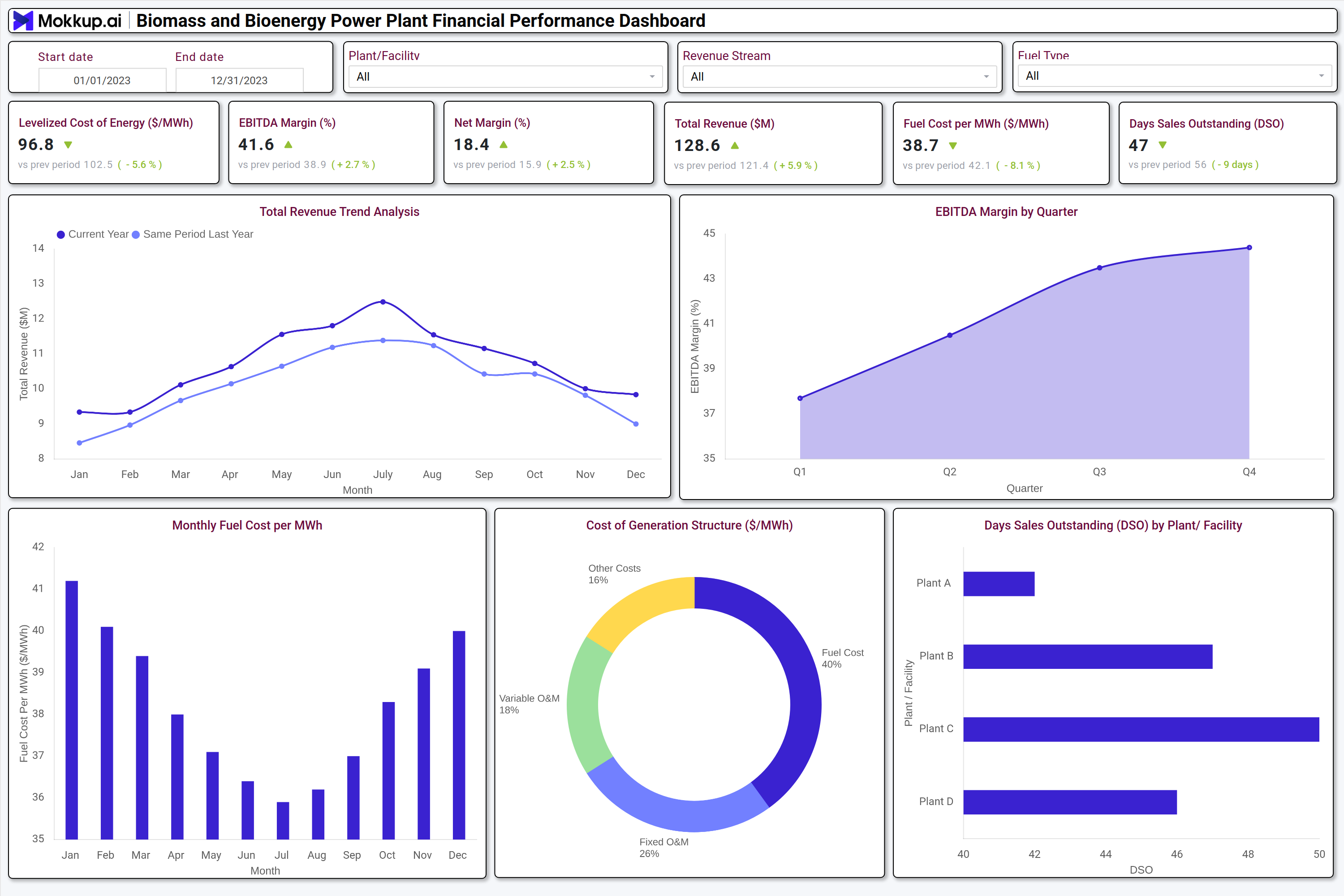Click the 'Other Costs 16%' label
Viewport: 1344px width, 896px height.
pos(615,574)
